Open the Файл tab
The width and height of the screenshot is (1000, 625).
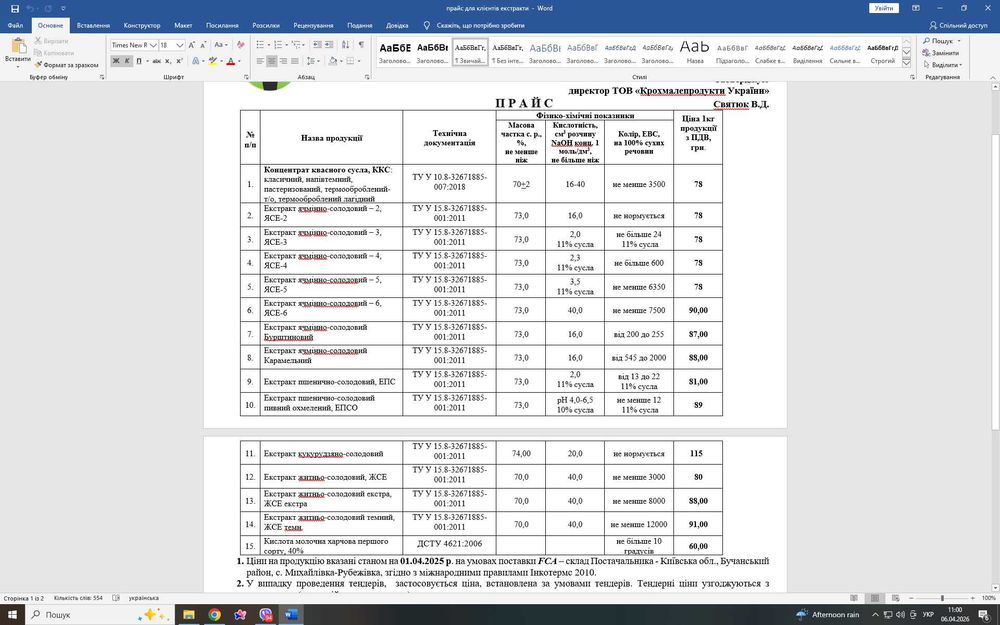point(15,26)
